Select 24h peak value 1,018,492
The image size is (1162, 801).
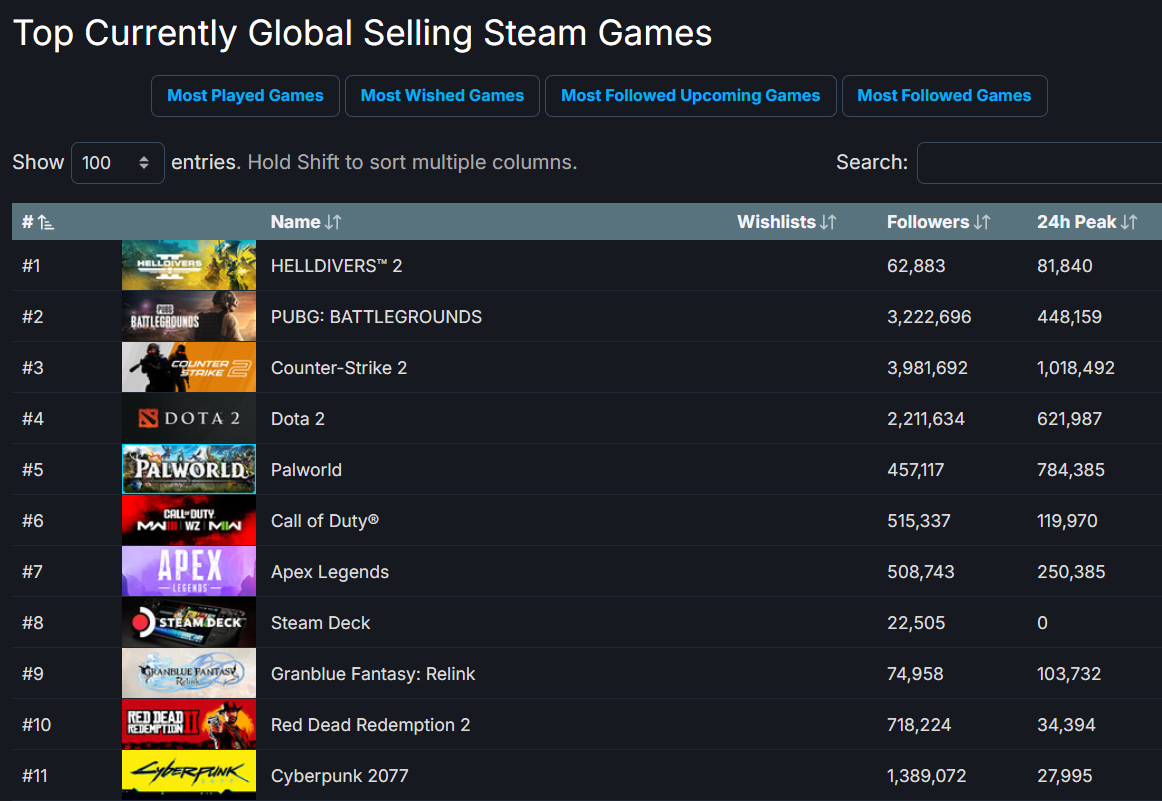coord(1076,368)
